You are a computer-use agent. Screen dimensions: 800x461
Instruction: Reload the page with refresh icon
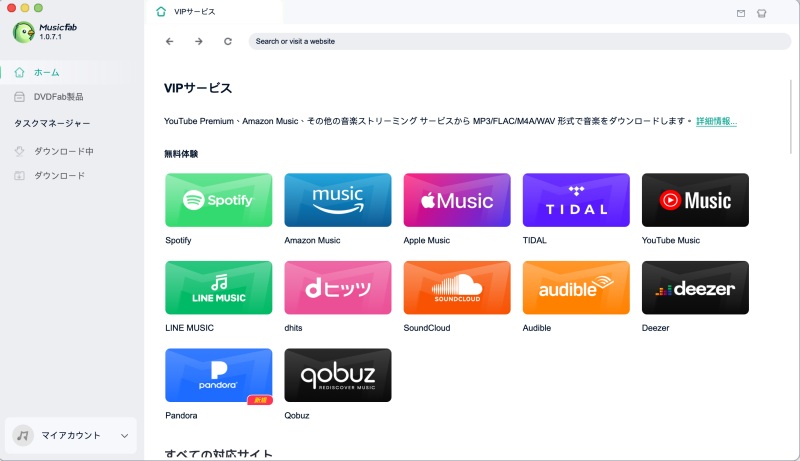click(228, 41)
